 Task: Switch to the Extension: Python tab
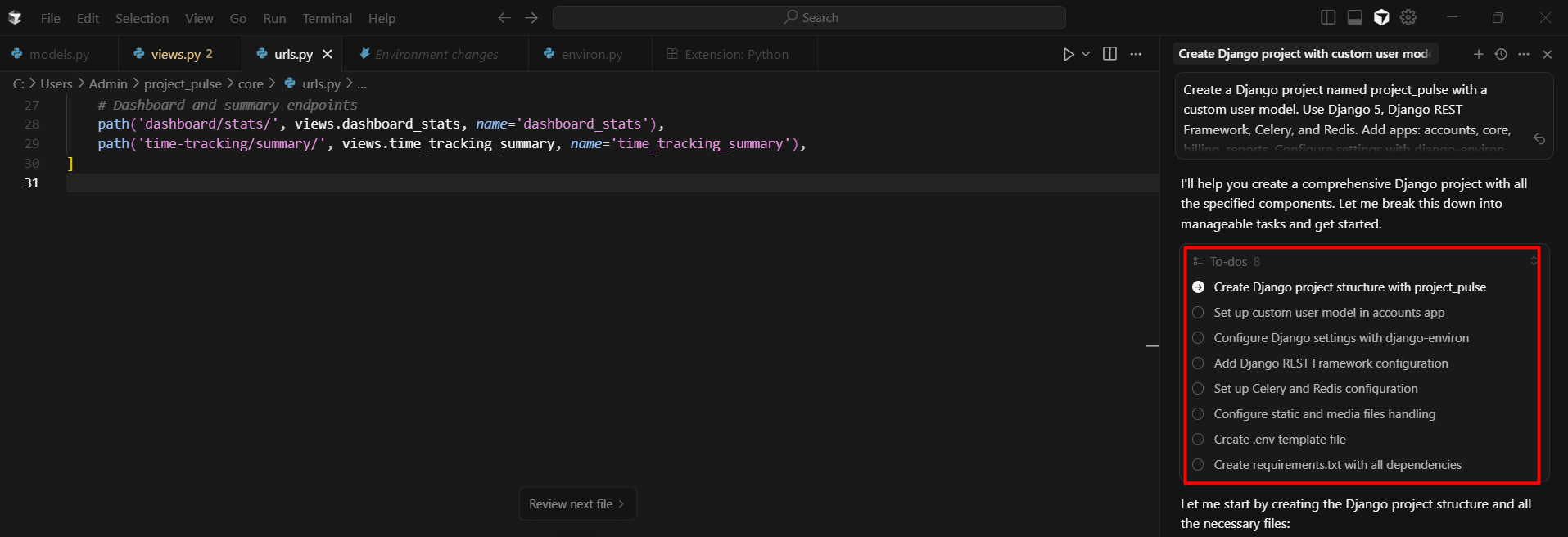point(735,54)
